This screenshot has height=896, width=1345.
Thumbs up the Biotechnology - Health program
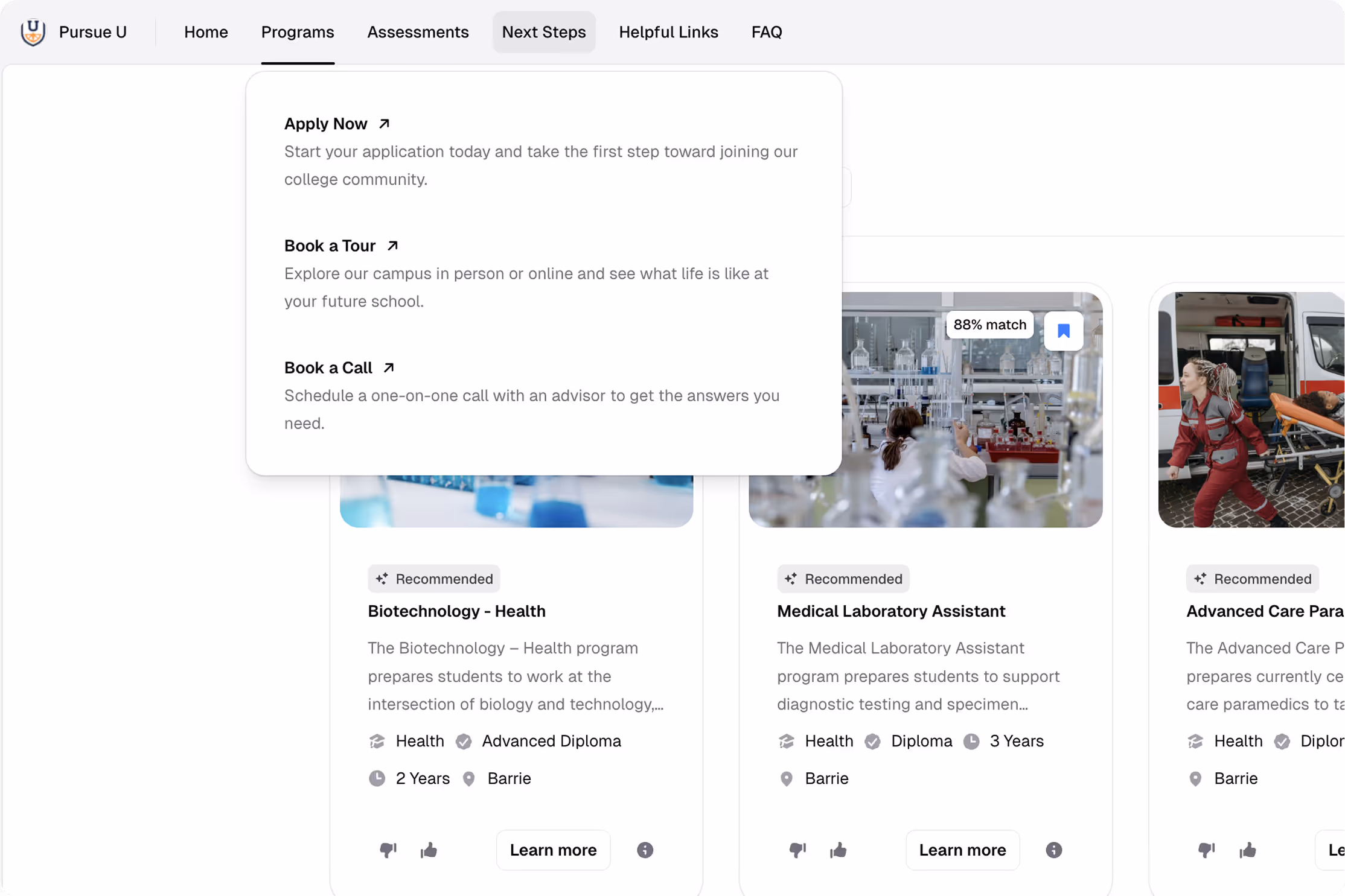click(429, 850)
